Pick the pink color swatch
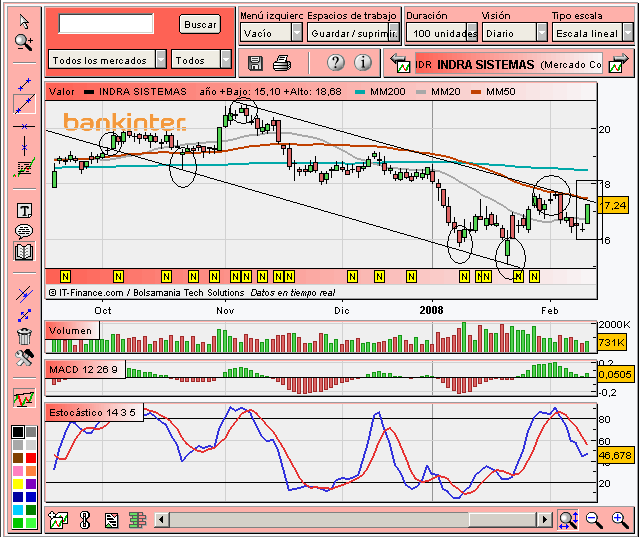Viewport: 641px width, 539px height. click(18, 471)
